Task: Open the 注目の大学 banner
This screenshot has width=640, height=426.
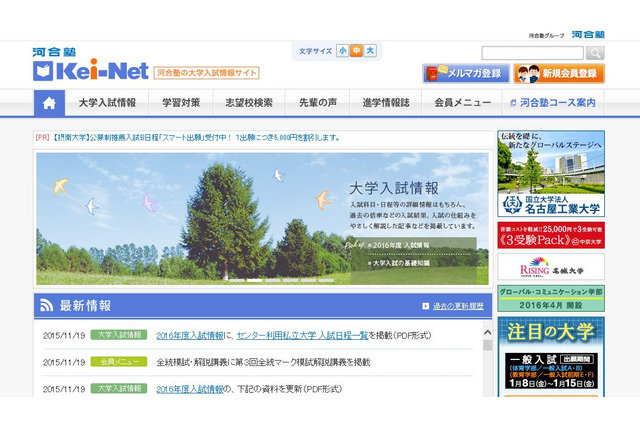Action: (x=551, y=357)
